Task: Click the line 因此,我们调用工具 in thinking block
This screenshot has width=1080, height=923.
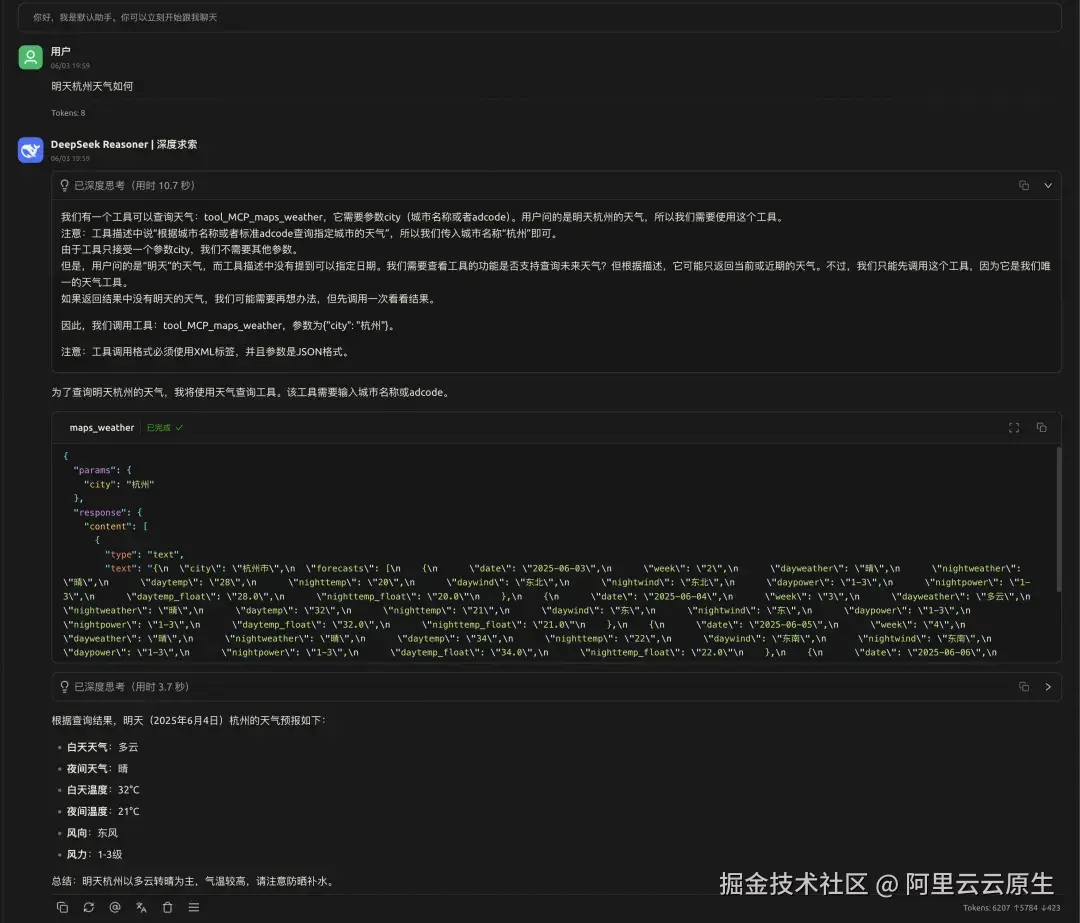Action: pos(230,325)
